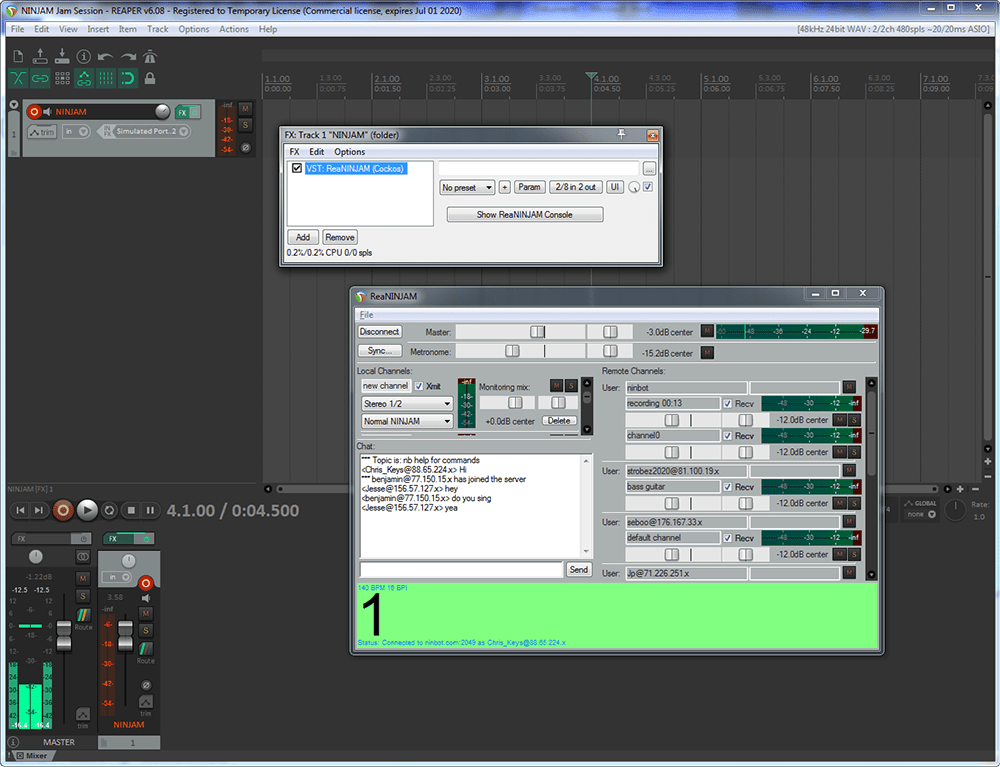Viewport: 1000px width, 767px height.
Task: Uncheck the Xmit checkbox for the local channel
Action: click(419, 386)
